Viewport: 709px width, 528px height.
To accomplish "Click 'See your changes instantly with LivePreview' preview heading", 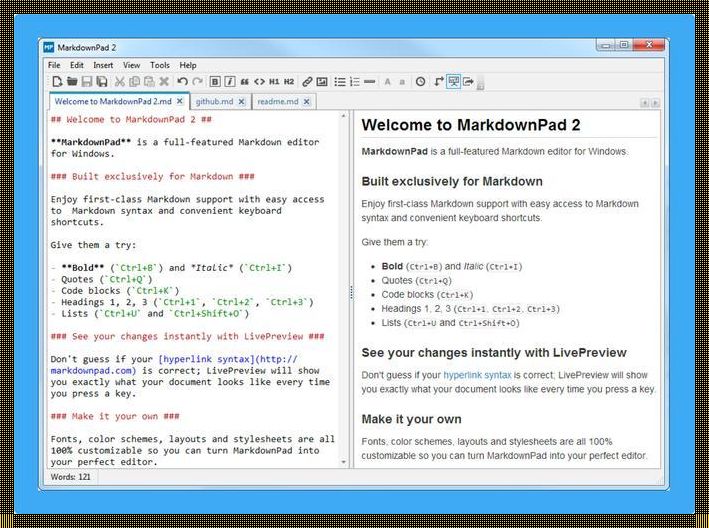I will tap(494, 353).
